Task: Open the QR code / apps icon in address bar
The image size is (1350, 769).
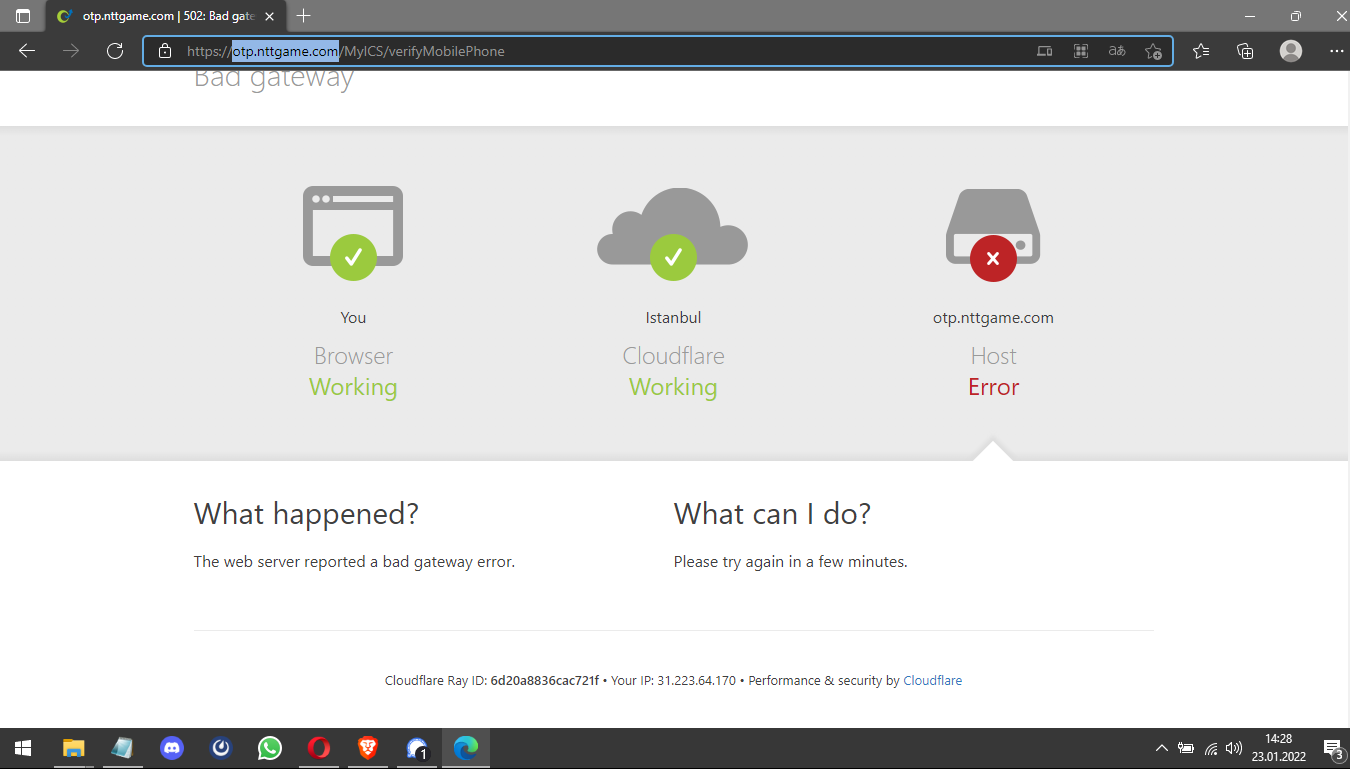Action: pos(1080,51)
